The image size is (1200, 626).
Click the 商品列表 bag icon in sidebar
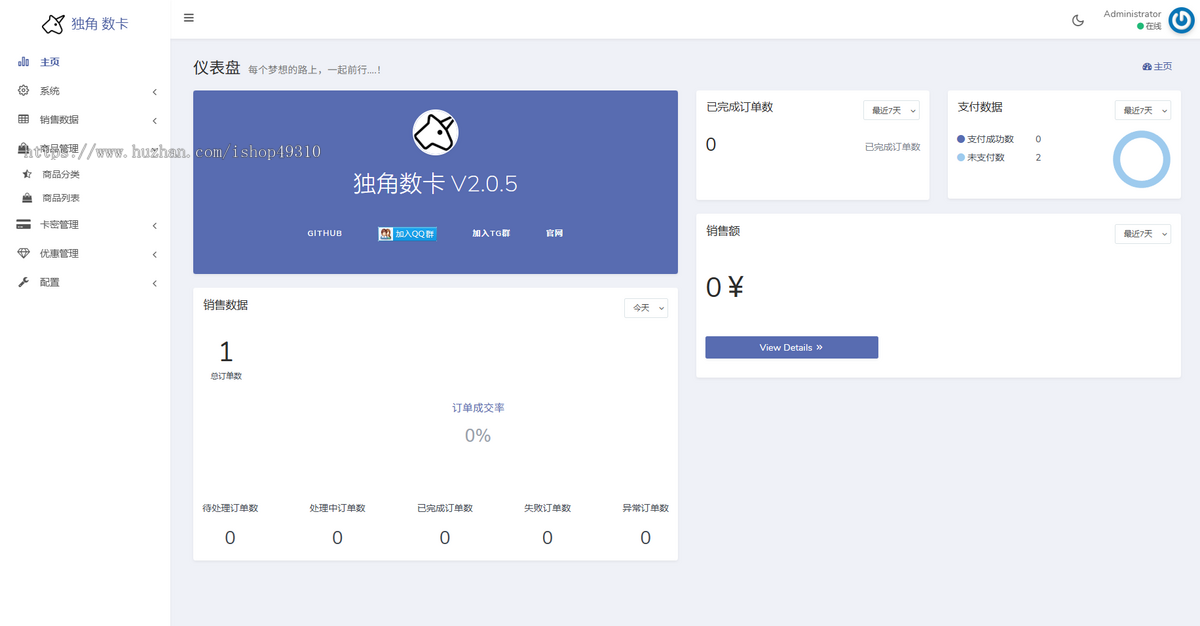click(27, 198)
